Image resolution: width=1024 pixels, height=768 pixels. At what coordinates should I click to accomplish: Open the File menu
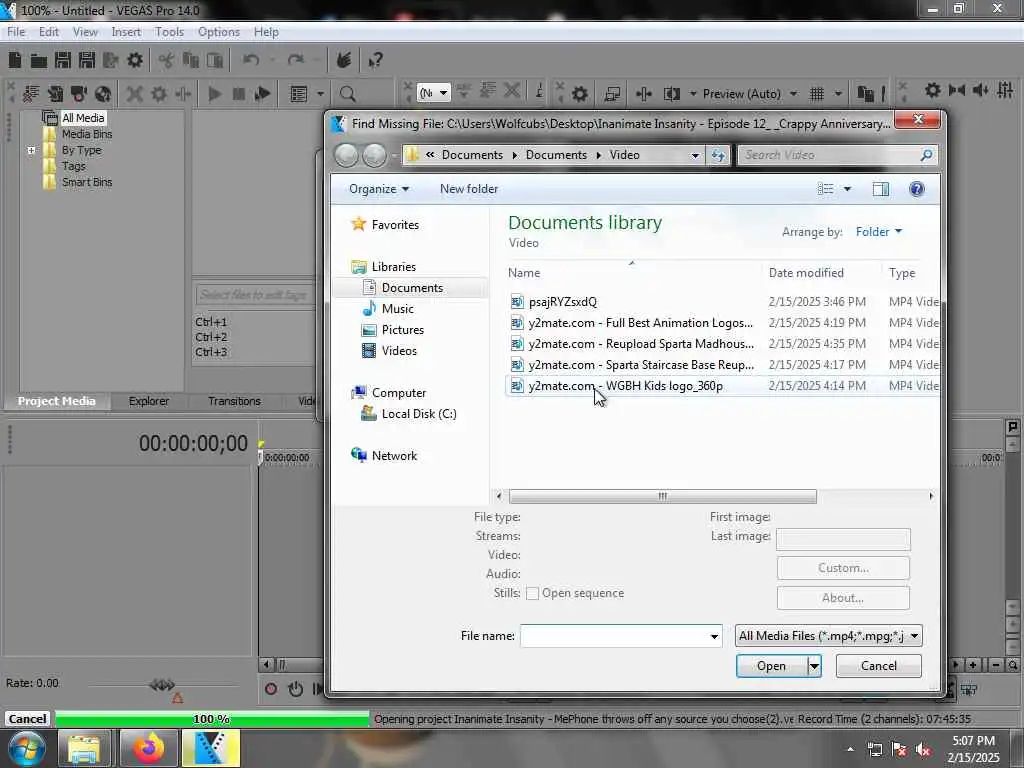(x=16, y=31)
